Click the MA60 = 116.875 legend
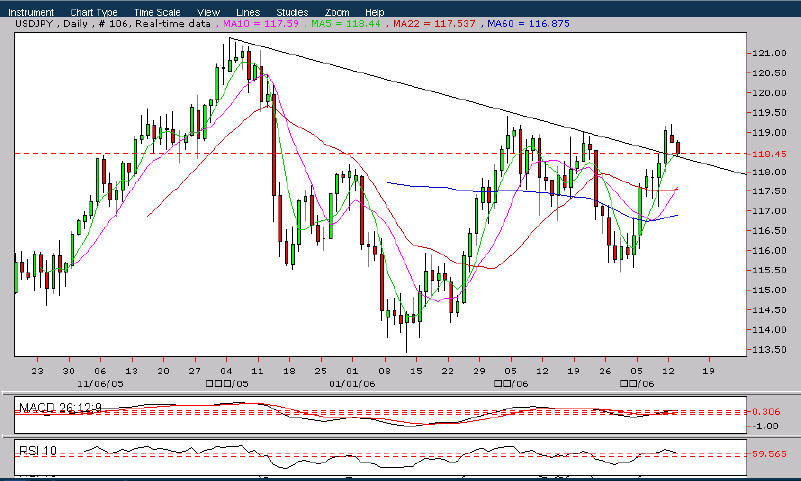The width and height of the screenshot is (801, 481). coord(528,23)
